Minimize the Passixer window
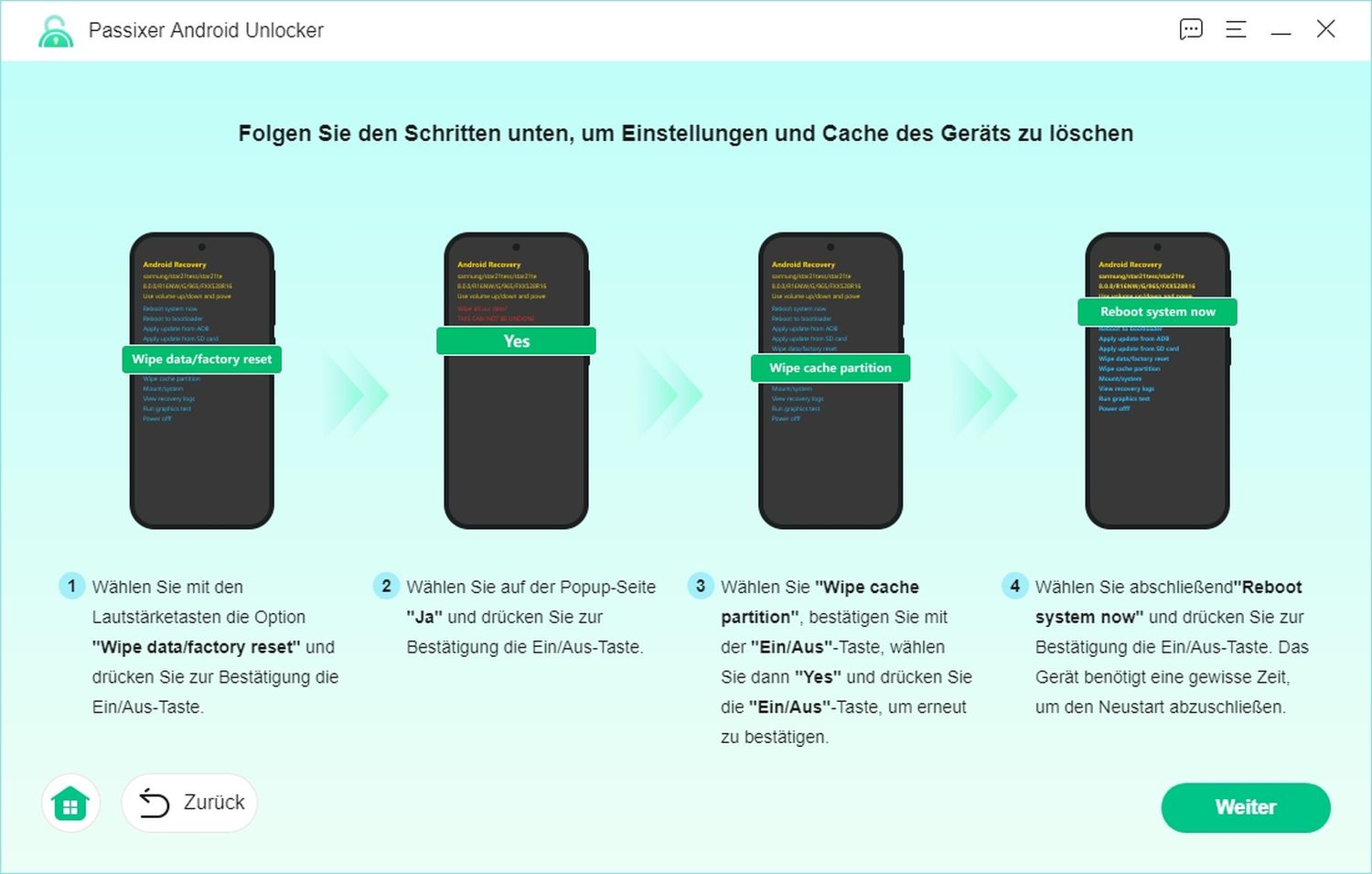Viewport: 1372px width, 874px height. (x=1281, y=30)
